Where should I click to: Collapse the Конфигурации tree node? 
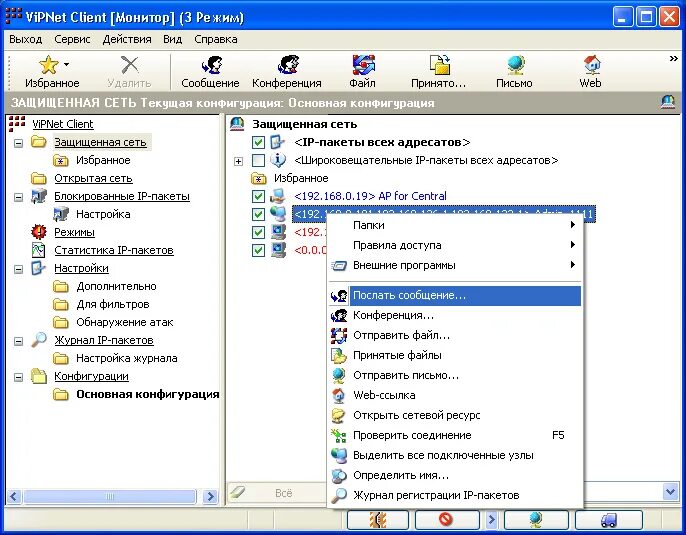(18, 377)
